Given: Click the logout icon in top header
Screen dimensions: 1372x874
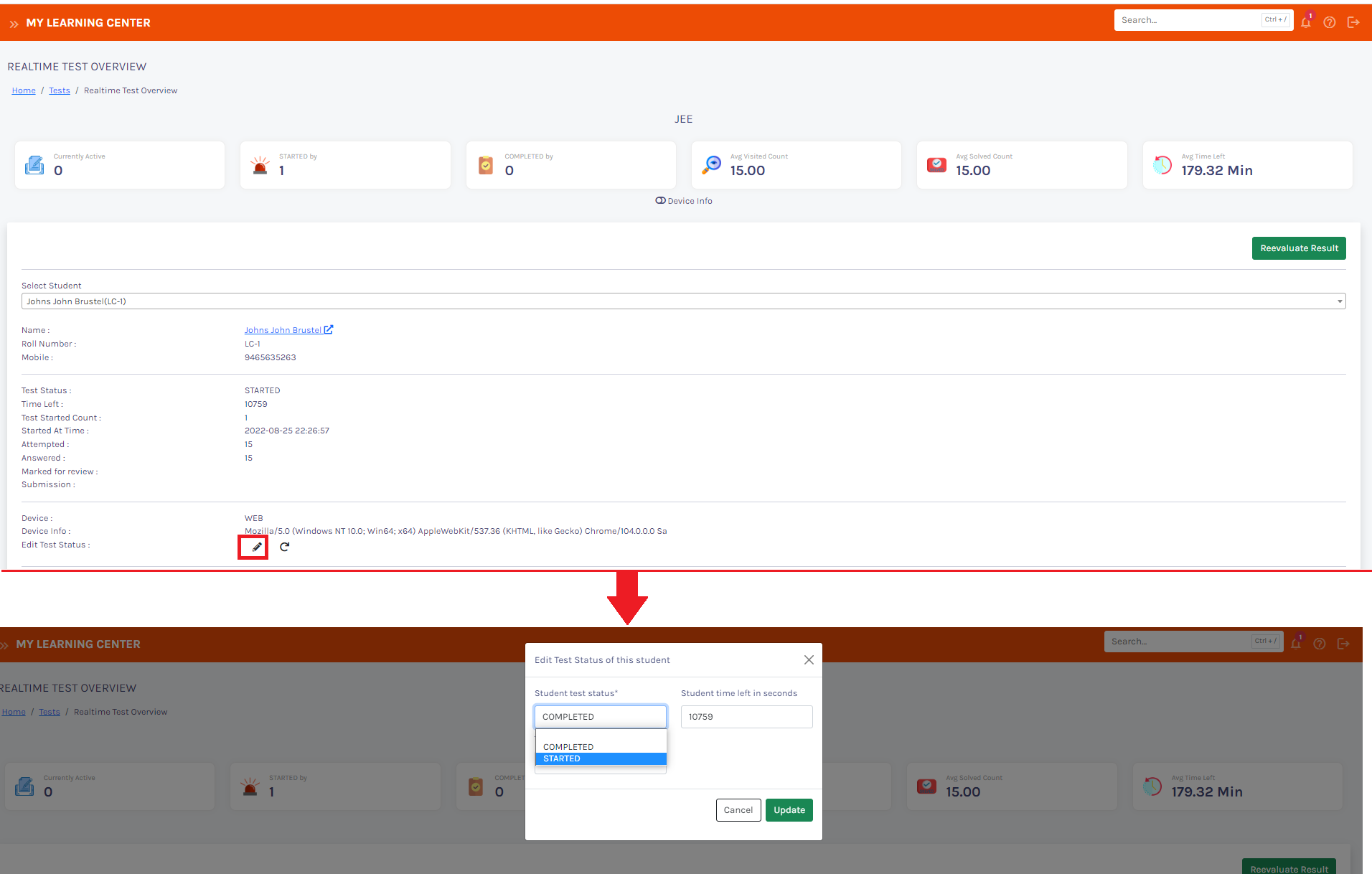Looking at the screenshot, I should click(1353, 22).
